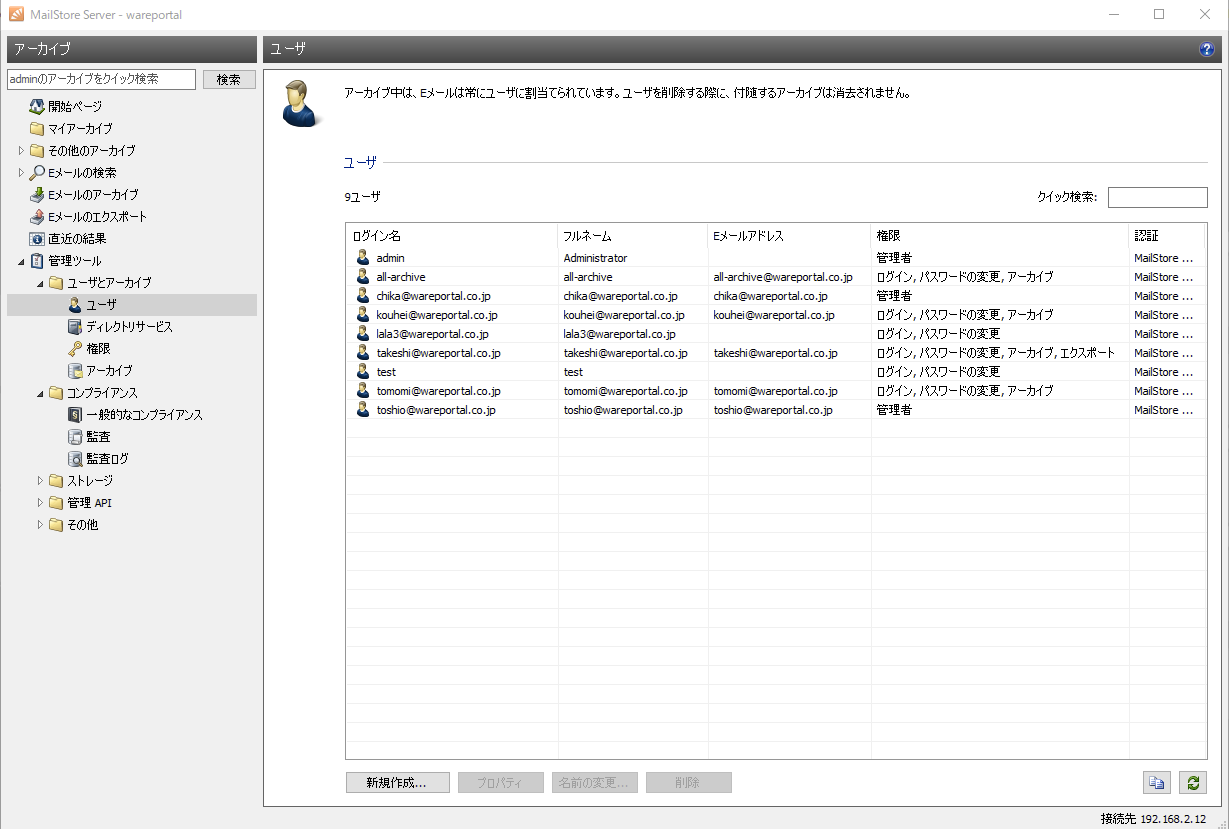Click the ディレクトリサービス icon

[x=75, y=327]
